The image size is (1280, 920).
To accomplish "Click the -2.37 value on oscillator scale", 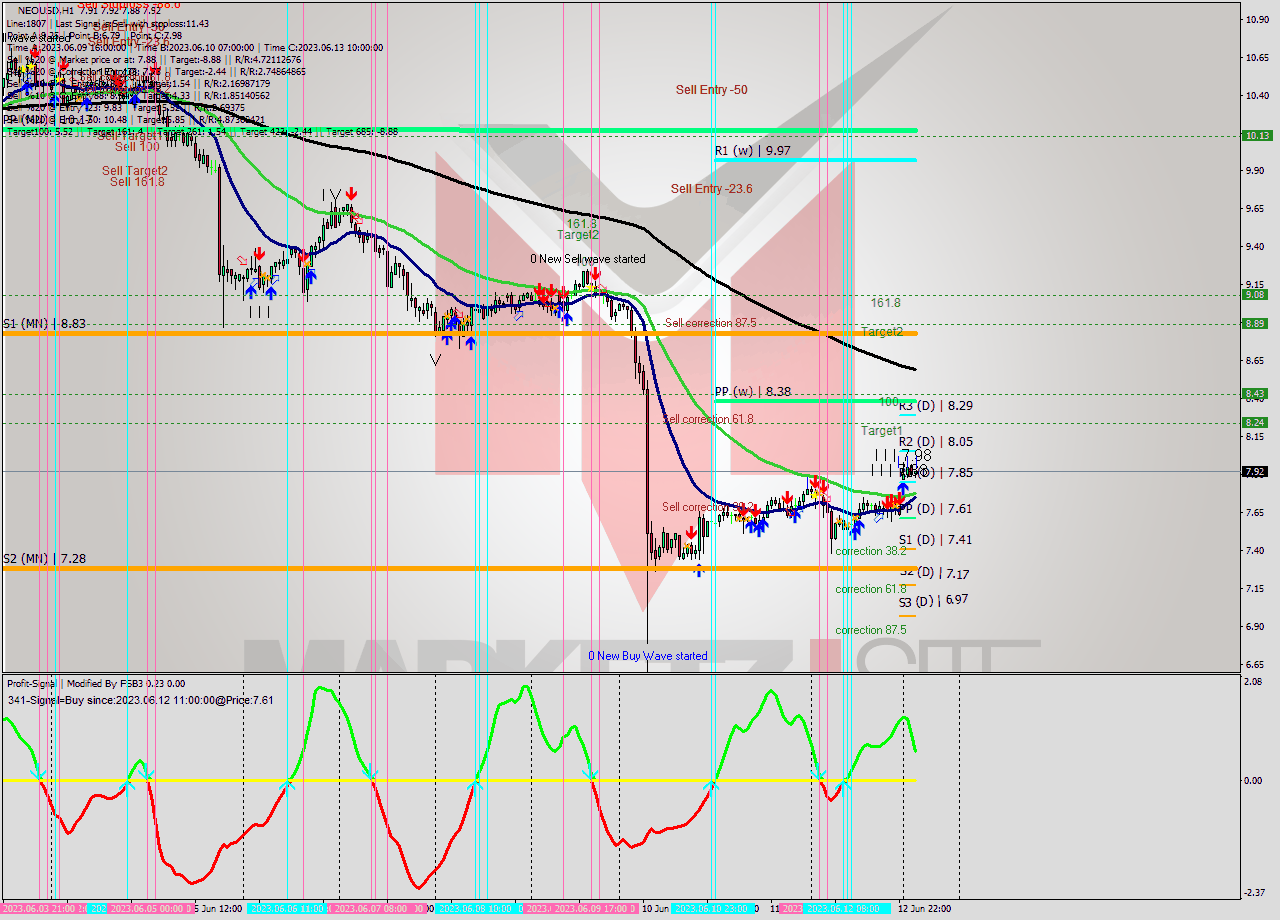I will (x=1253, y=893).
